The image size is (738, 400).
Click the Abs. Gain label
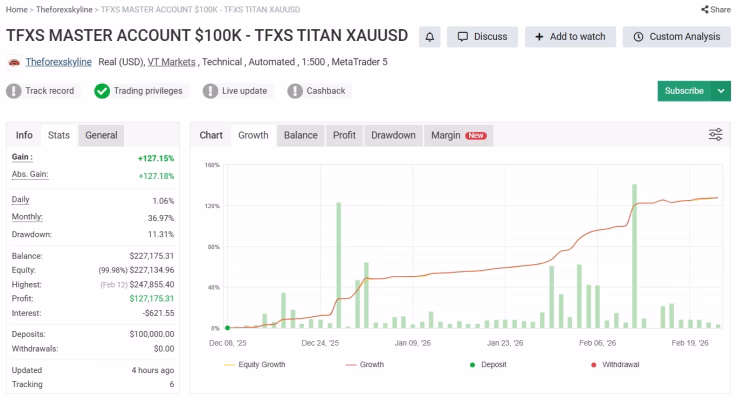pyautogui.click(x=30, y=174)
